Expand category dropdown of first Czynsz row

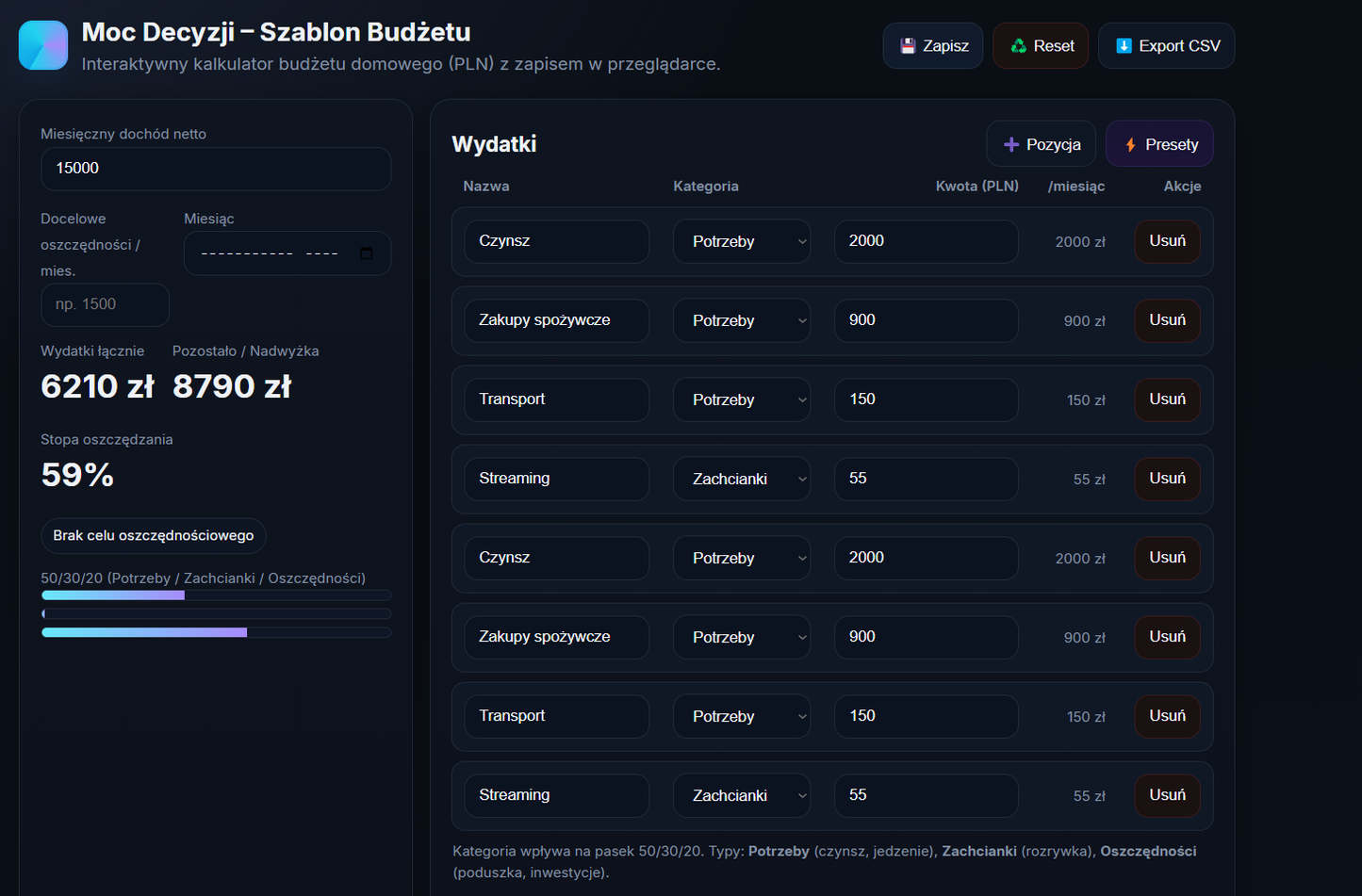coord(741,242)
